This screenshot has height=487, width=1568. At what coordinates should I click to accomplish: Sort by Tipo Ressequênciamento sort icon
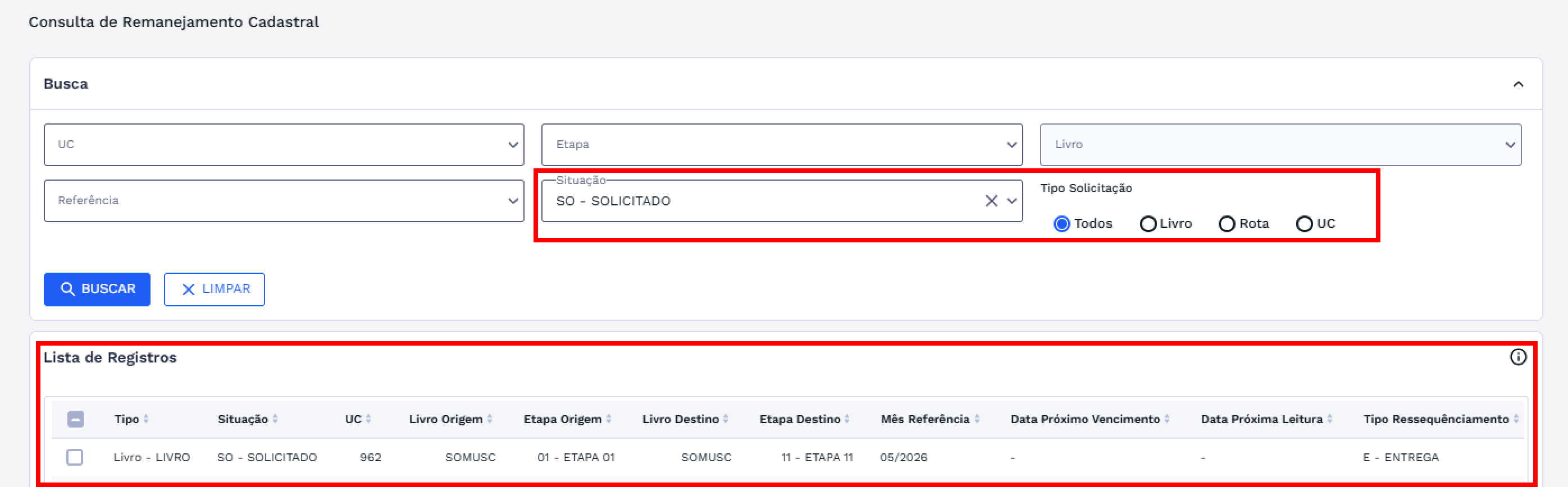point(1516,419)
